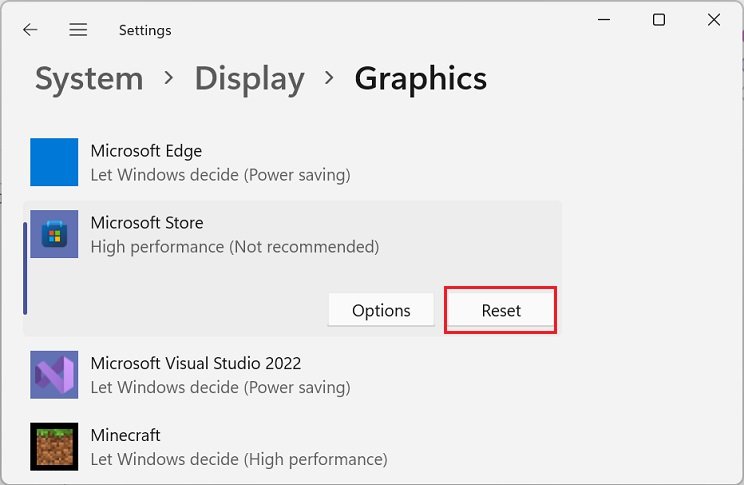Screen dimensions: 744x485
Task: Click the Microsoft Store app icon
Action: [54, 234]
